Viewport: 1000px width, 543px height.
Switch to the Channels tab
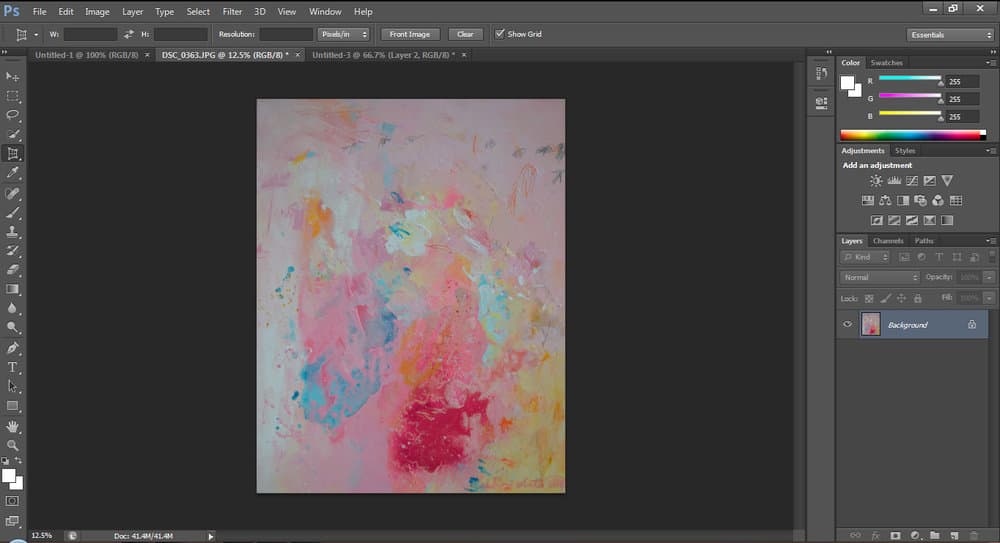[888, 241]
